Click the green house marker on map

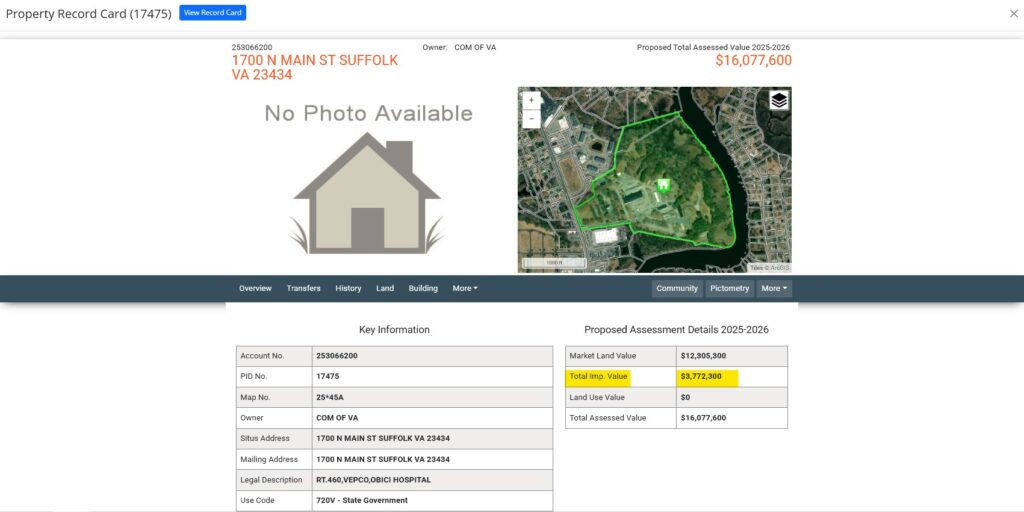click(x=662, y=185)
